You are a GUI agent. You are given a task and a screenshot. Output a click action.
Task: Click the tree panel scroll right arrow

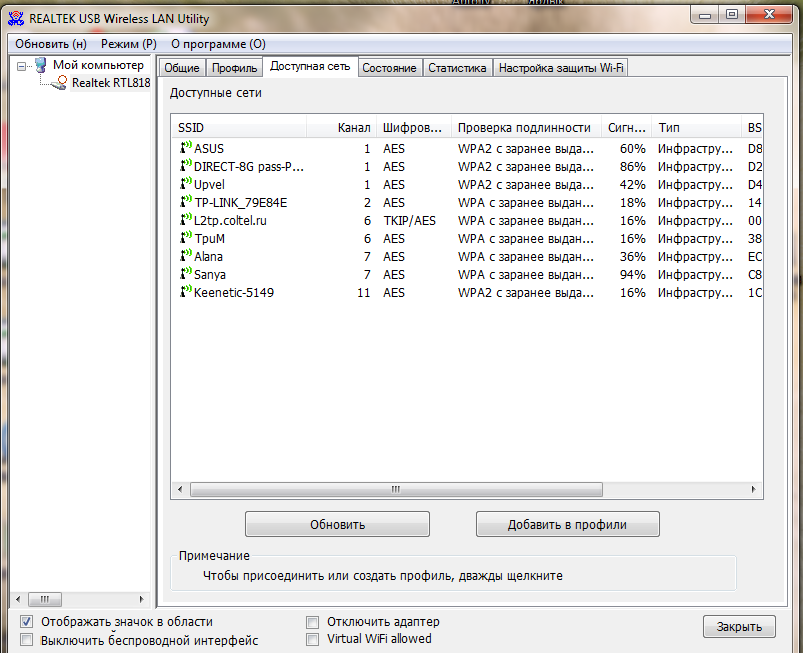point(141,599)
